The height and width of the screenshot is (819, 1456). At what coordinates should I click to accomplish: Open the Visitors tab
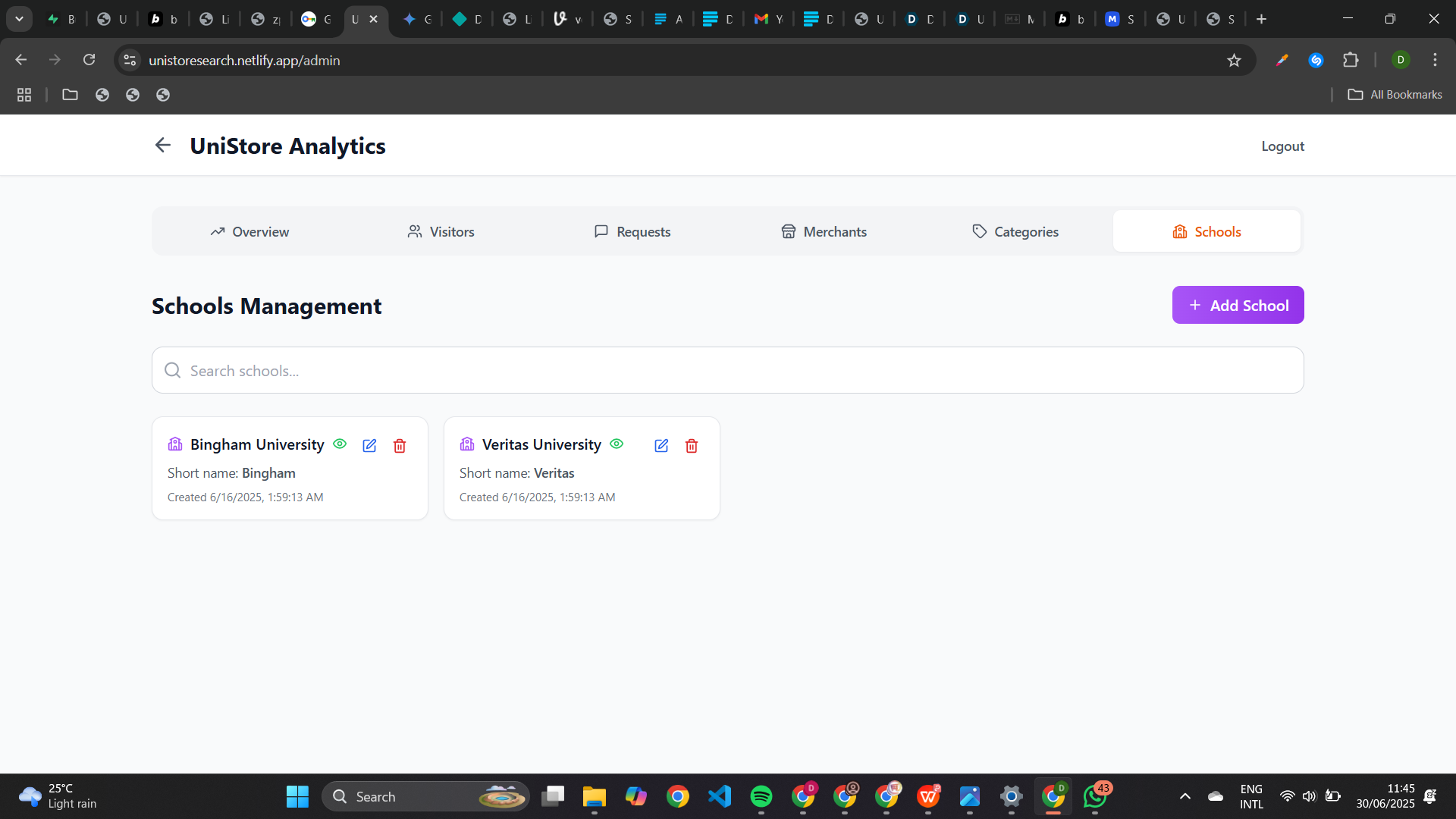(x=441, y=232)
